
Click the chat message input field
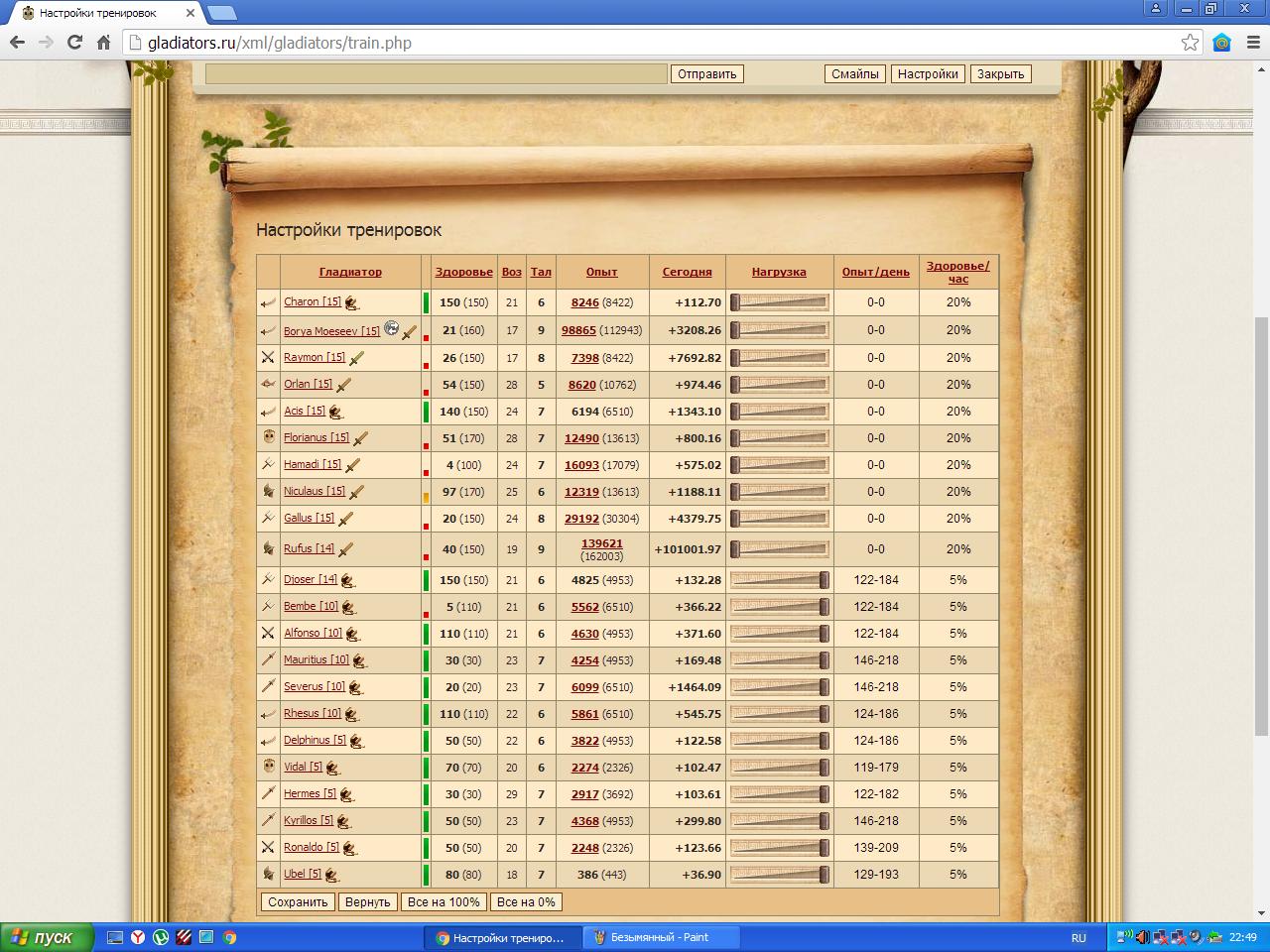(x=436, y=74)
